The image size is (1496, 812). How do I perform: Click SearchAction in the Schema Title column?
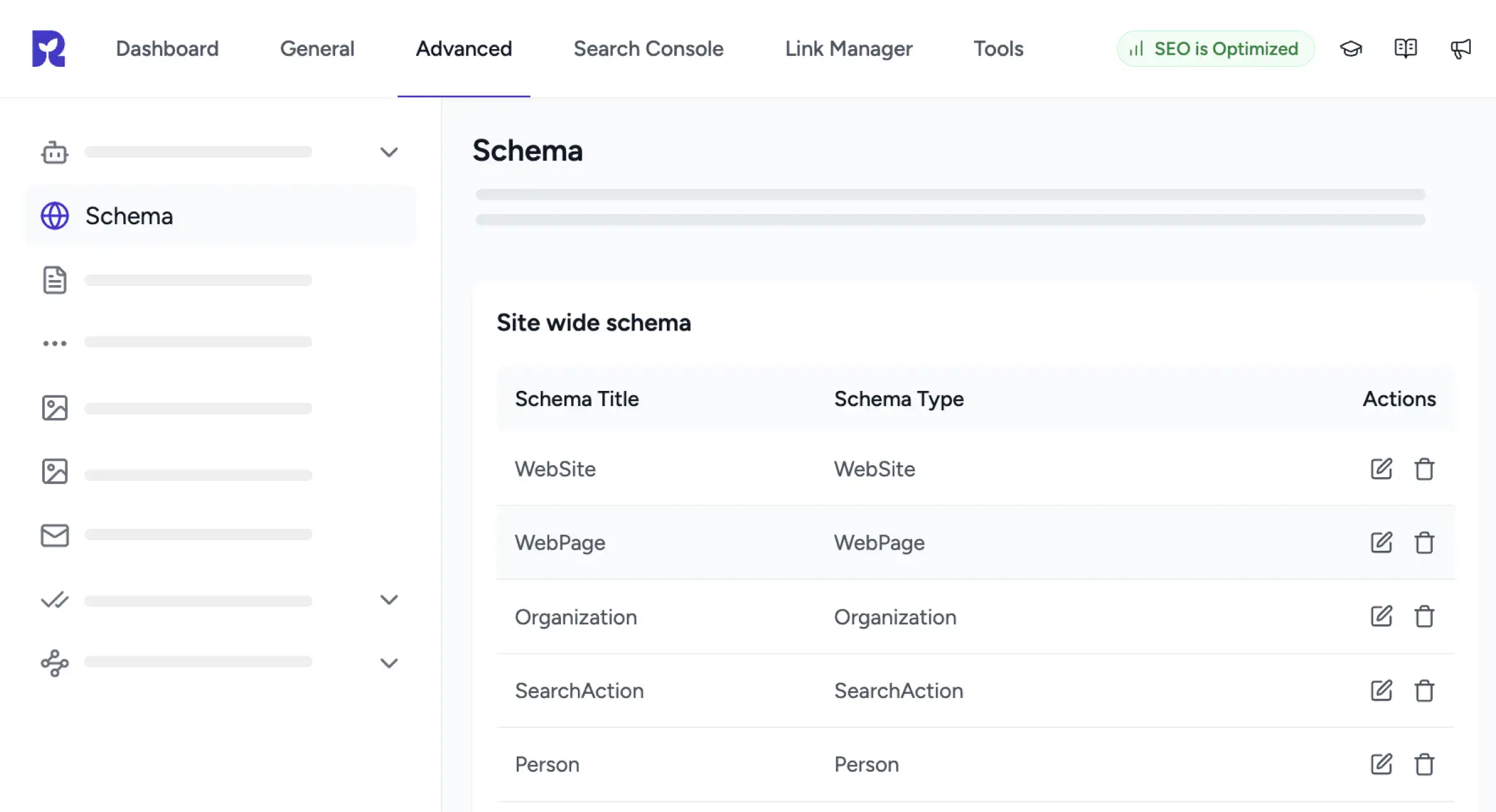[579, 691]
